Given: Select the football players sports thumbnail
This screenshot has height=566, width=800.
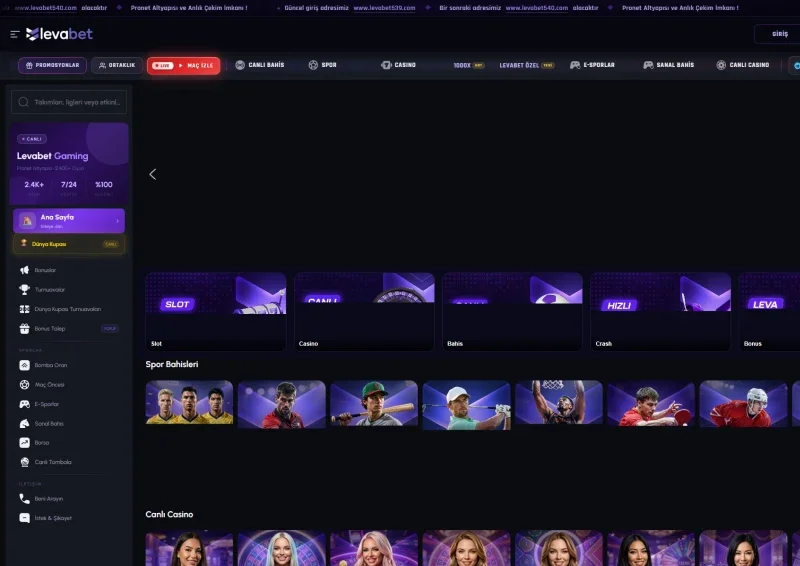Looking at the screenshot, I should 189,403.
